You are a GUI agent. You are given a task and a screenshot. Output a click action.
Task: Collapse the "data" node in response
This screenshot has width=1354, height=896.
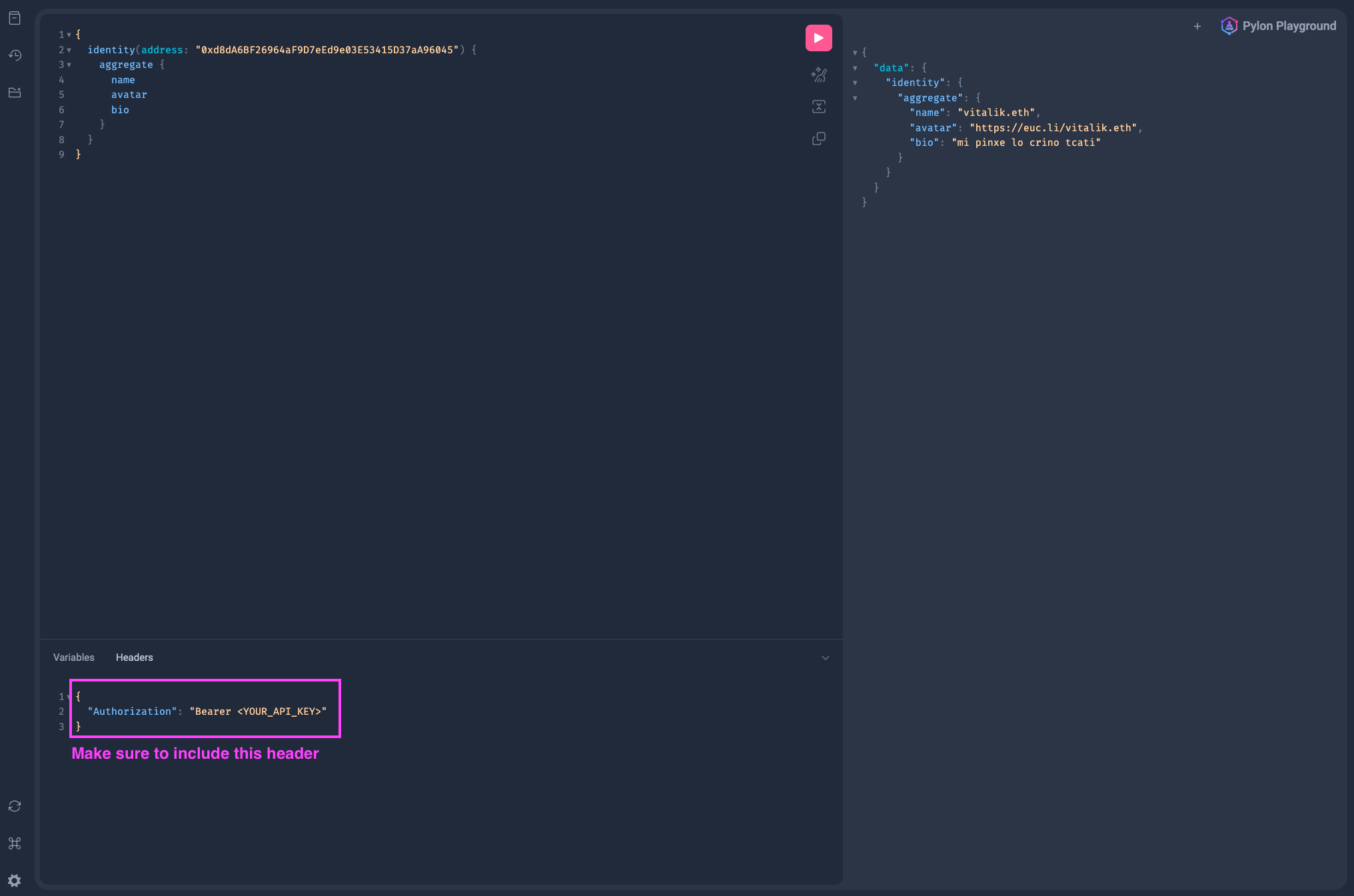click(855, 68)
